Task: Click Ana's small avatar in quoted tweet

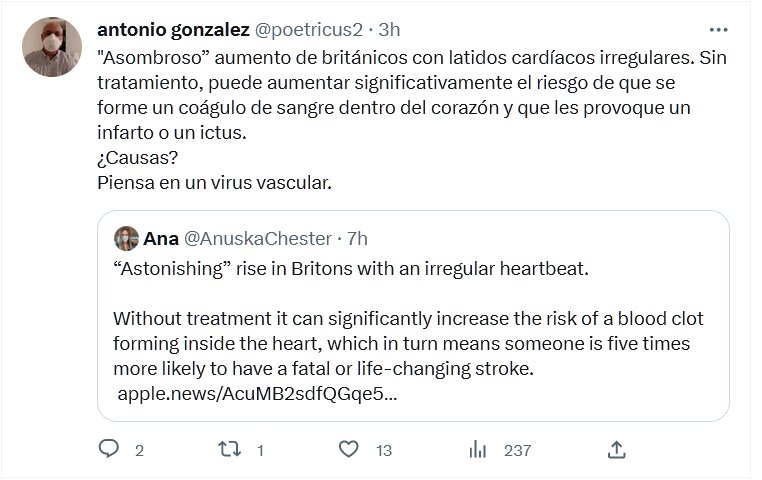Action: tap(126, 238)
